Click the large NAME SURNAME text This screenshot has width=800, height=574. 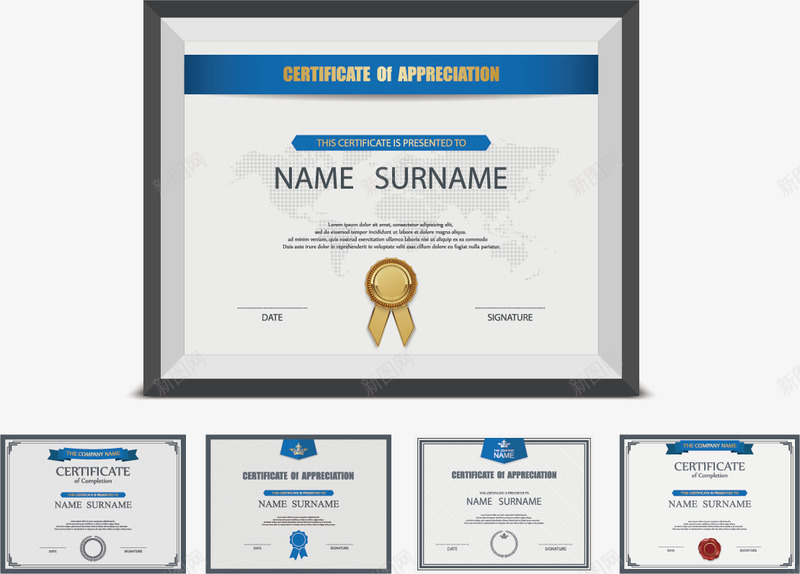click(391, 178)
